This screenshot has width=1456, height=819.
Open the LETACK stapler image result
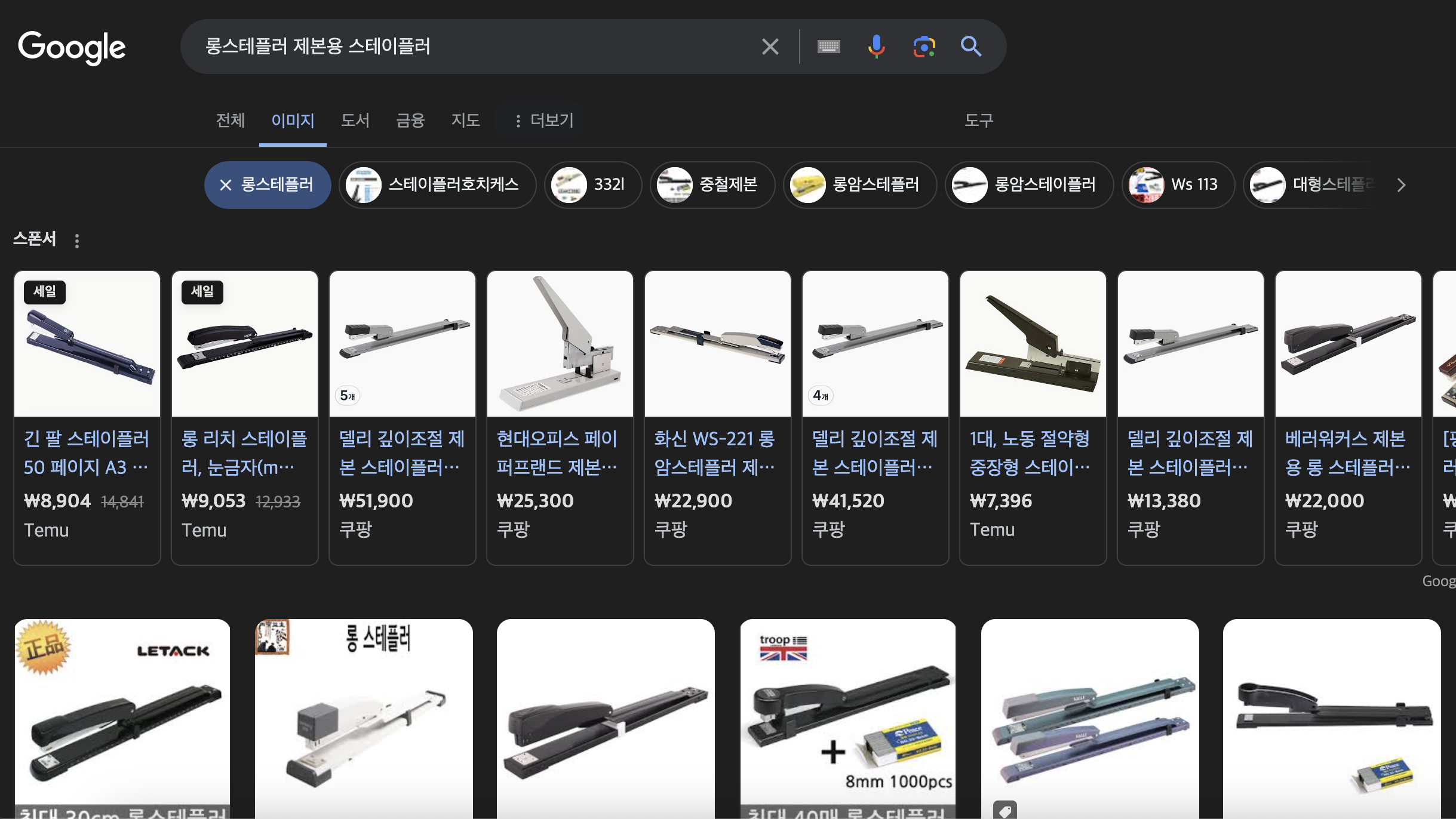point(122,719)
